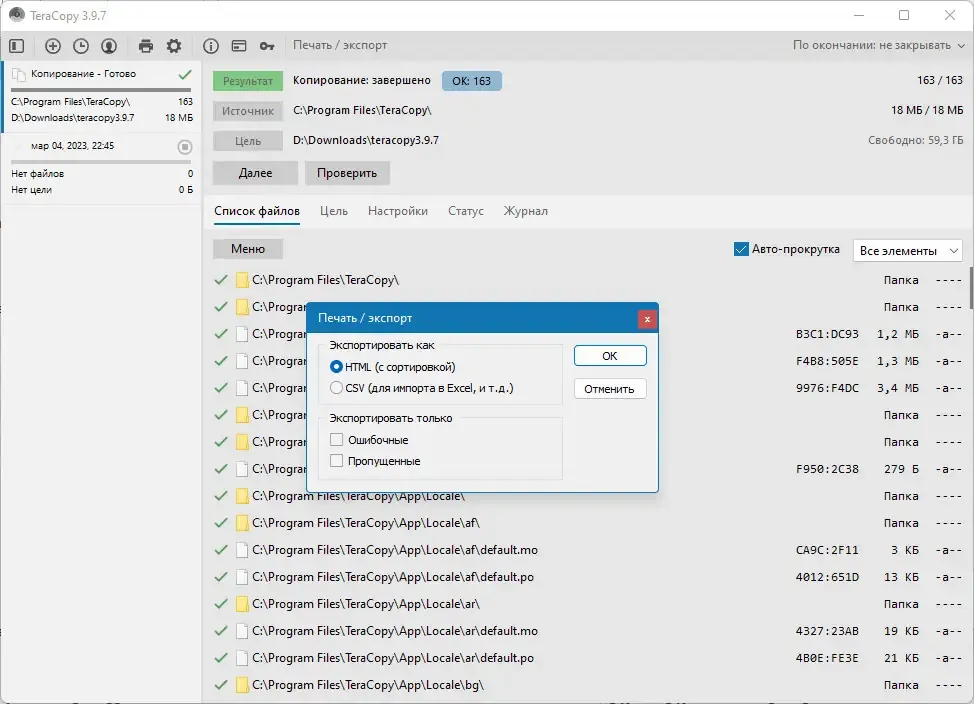Click the stop icon beside date entry
This screenshot has height=704, width=974.
(184, 147)
